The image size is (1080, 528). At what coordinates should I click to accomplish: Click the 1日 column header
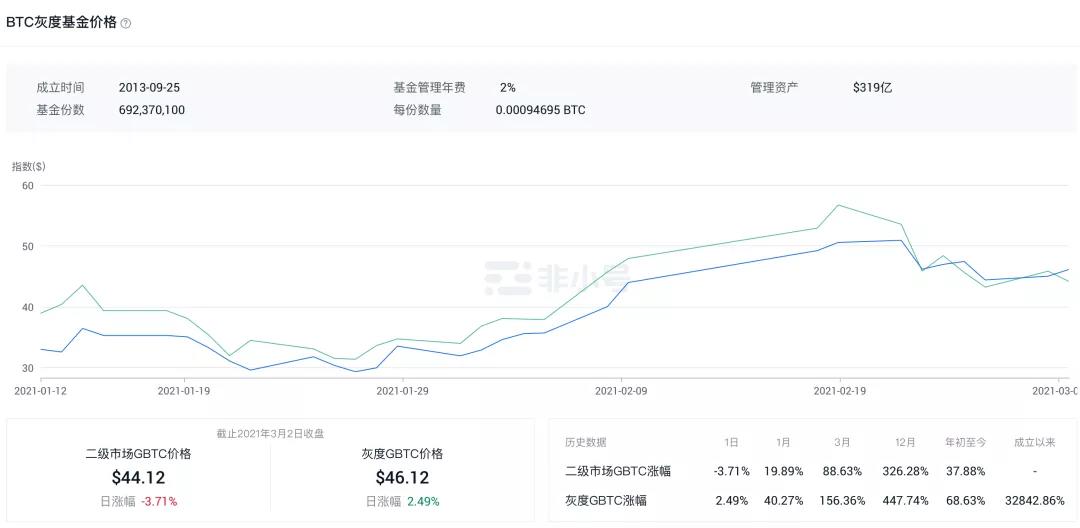click(x=731, y=443)
